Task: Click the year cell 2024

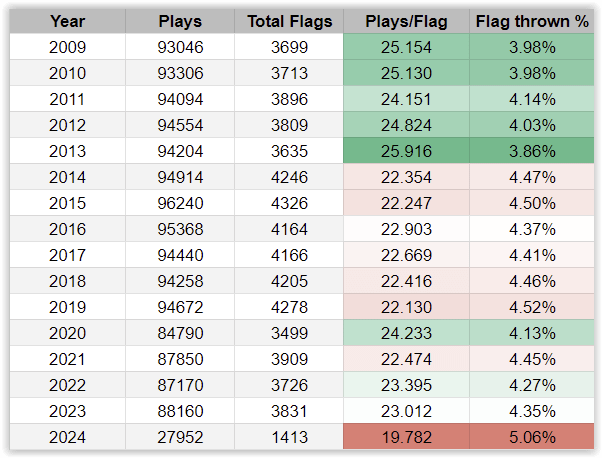Action: (68, 437)
